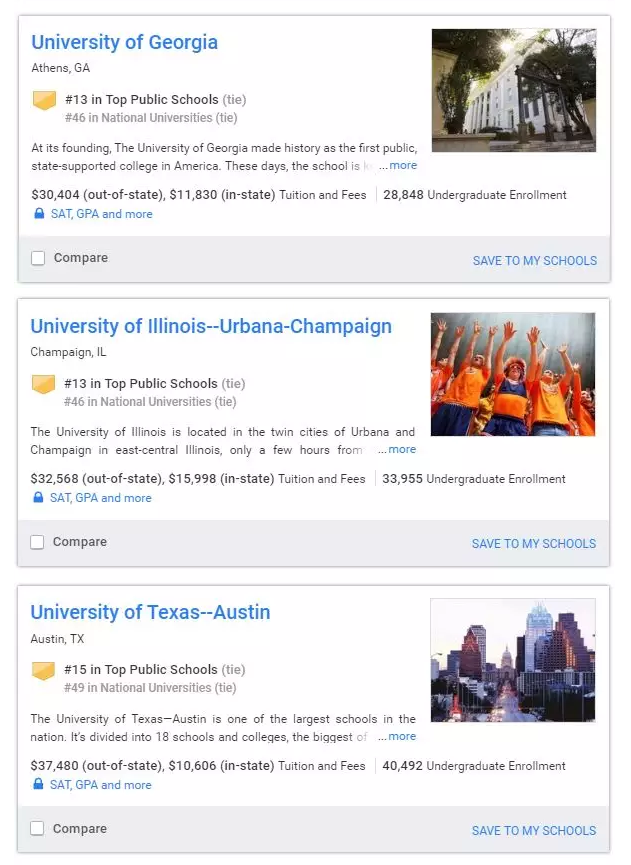Click $32,568 out-of-state tuition figure
This screenshot has width=631, height=865.
(x=97, y=479)
